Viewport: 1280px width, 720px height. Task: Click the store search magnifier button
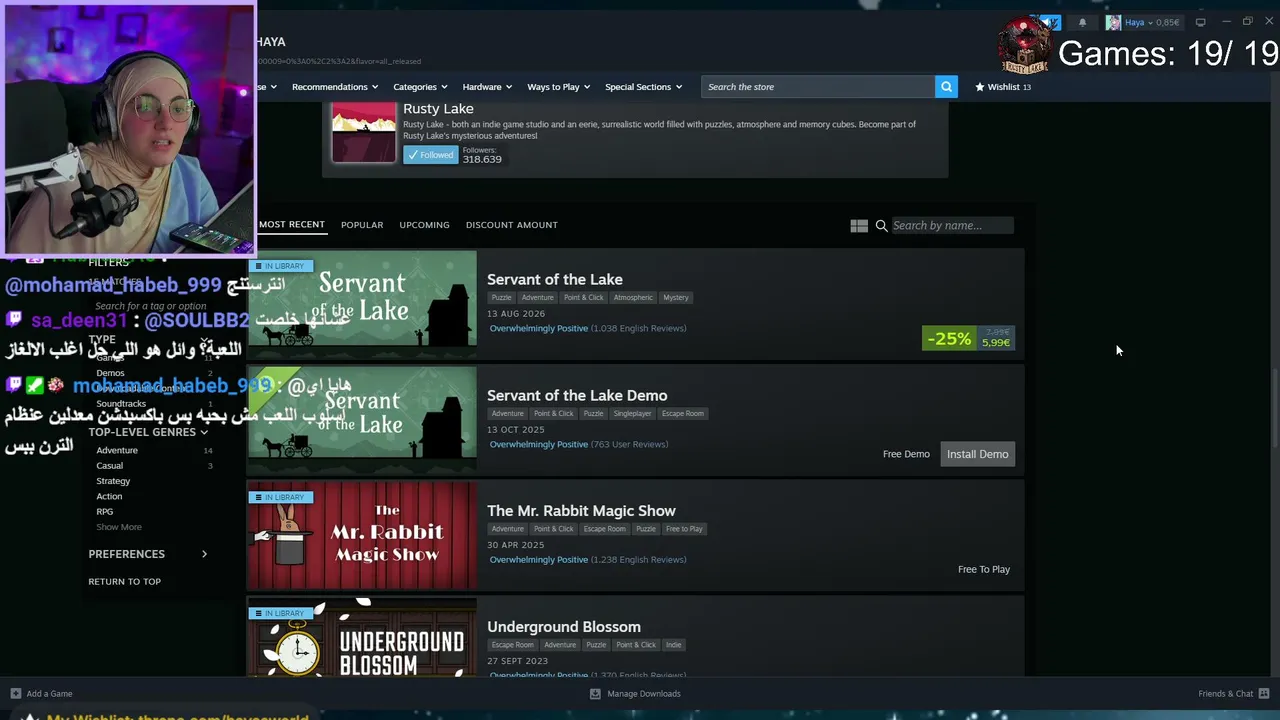[946, 87]
